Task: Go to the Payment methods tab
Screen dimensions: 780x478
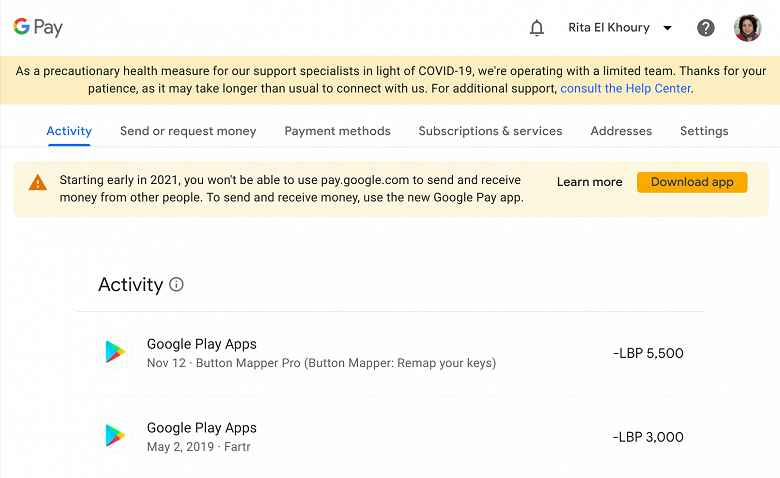Action: click(337, 131)
